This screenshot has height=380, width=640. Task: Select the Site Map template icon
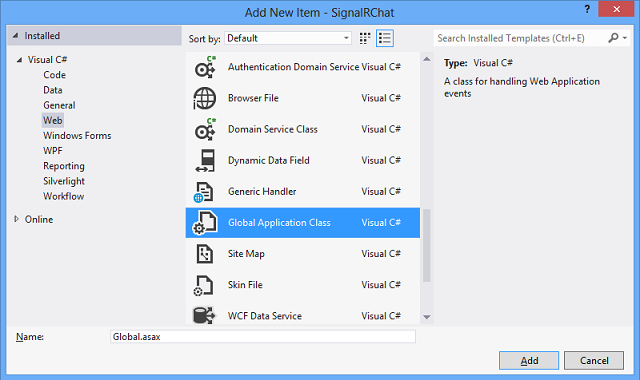coord(204,254)
